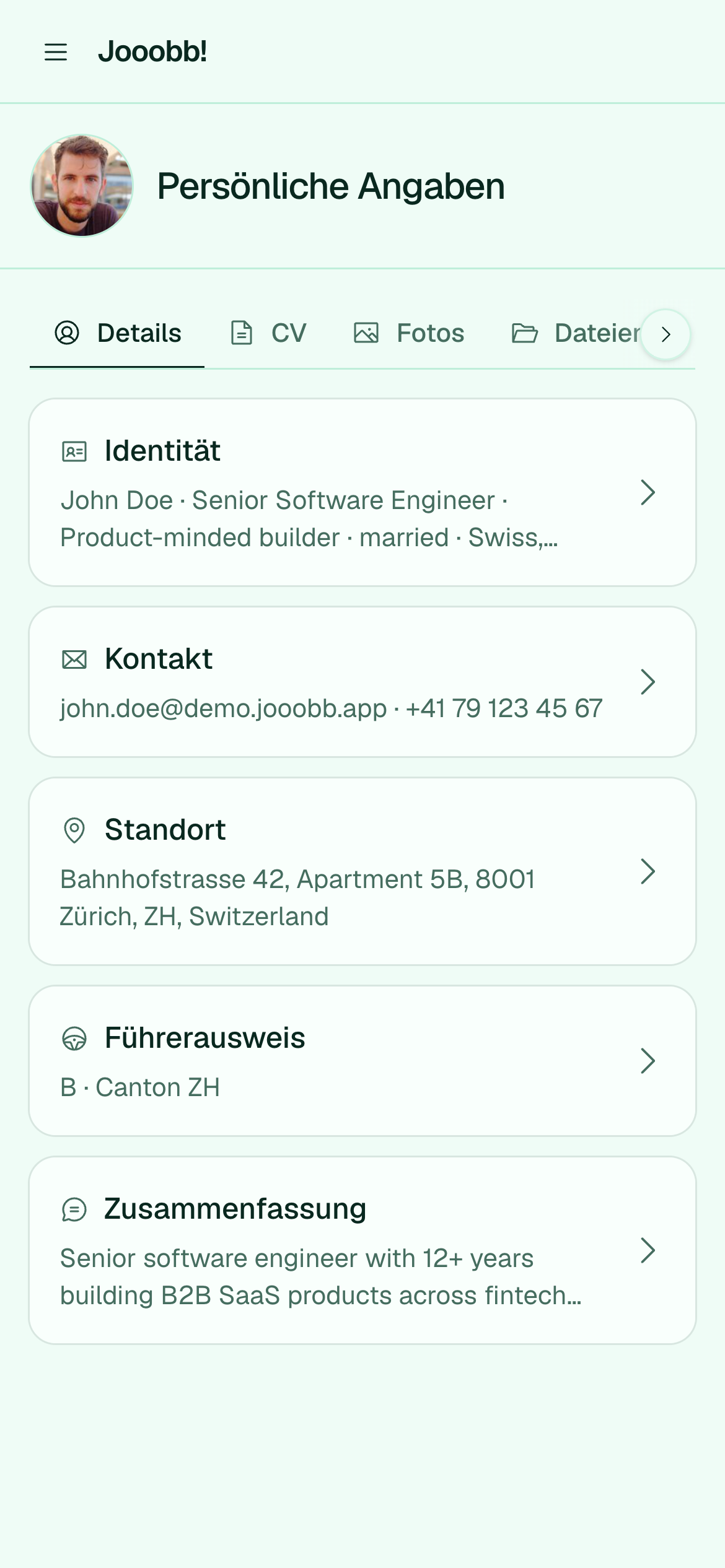Image resolution: width=725 pixels, height=1568 pixels.
Task: Click the picture icon on the Fotos tab
Action: point(366,333)
